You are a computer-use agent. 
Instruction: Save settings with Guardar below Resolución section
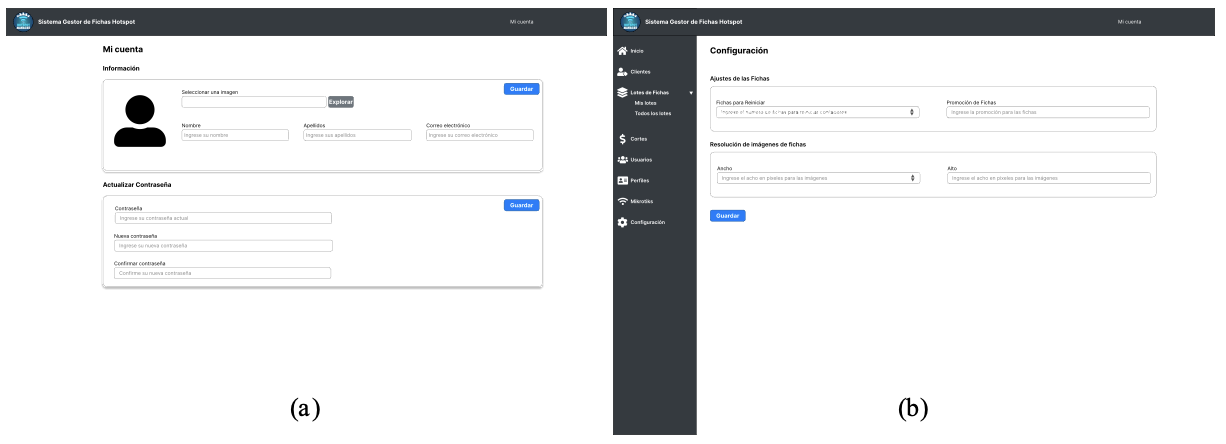[727, 215]
